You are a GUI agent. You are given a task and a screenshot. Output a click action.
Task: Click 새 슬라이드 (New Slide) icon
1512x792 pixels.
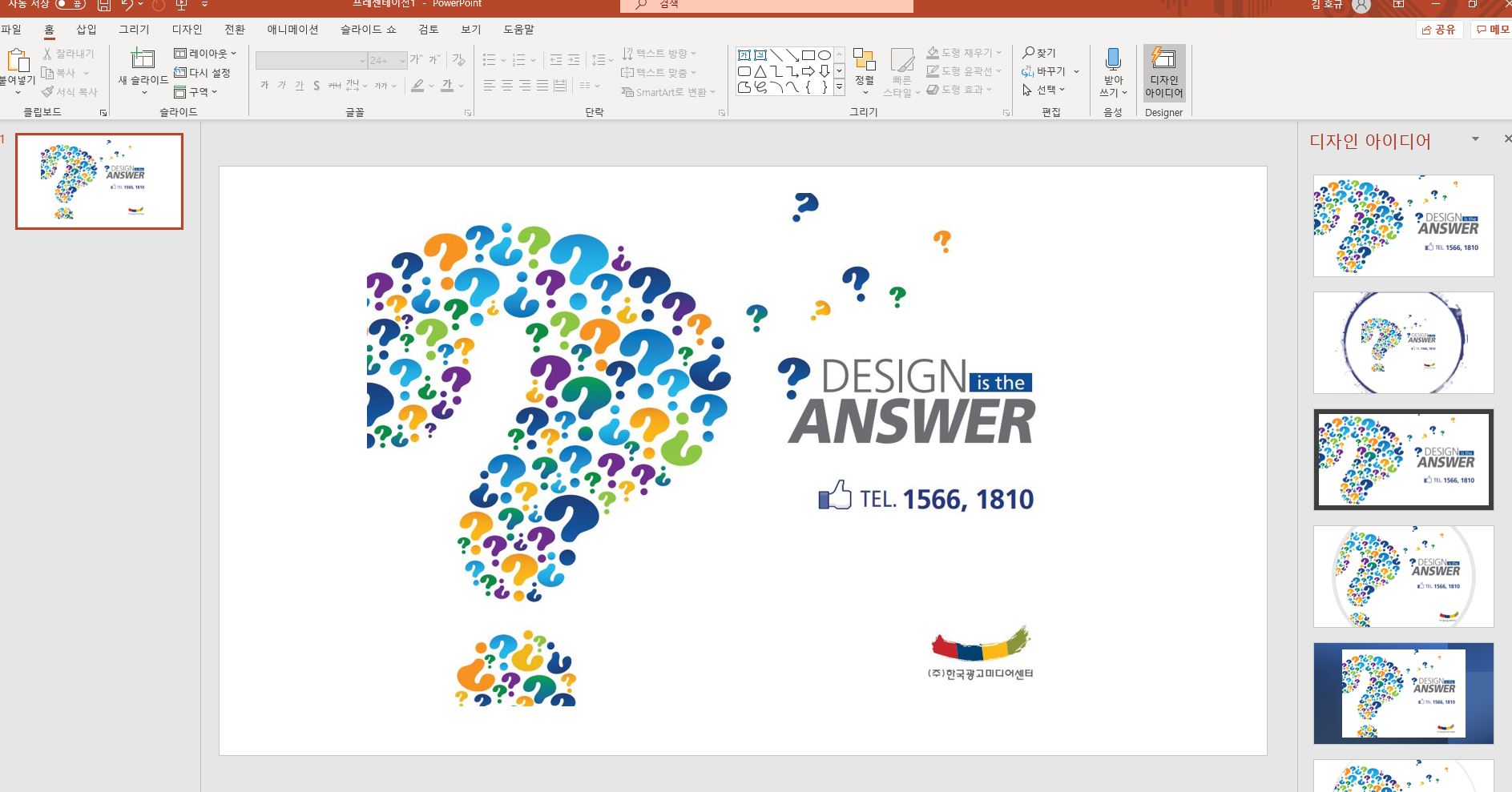pos(143,59)
